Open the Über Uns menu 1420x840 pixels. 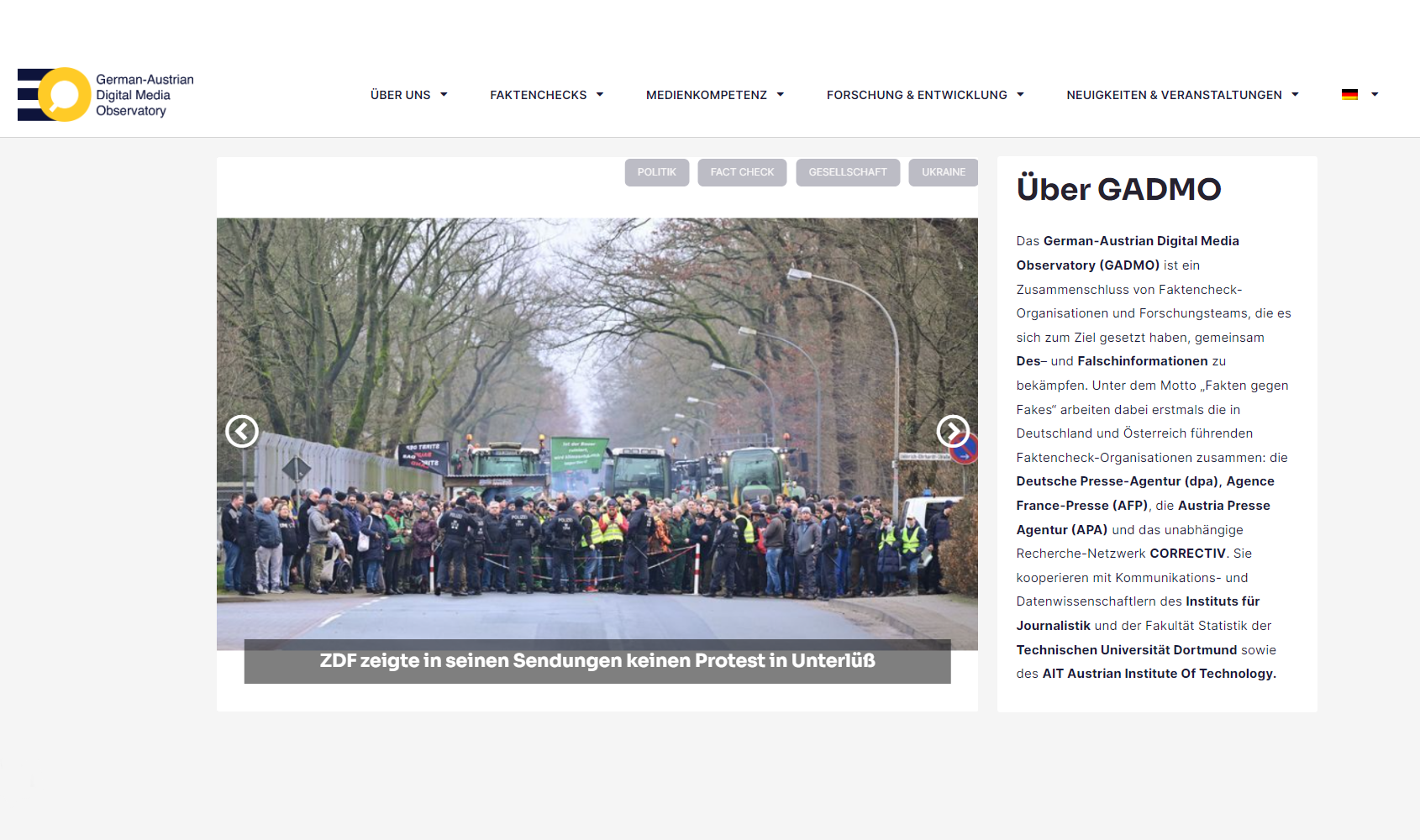click(400, 95)
